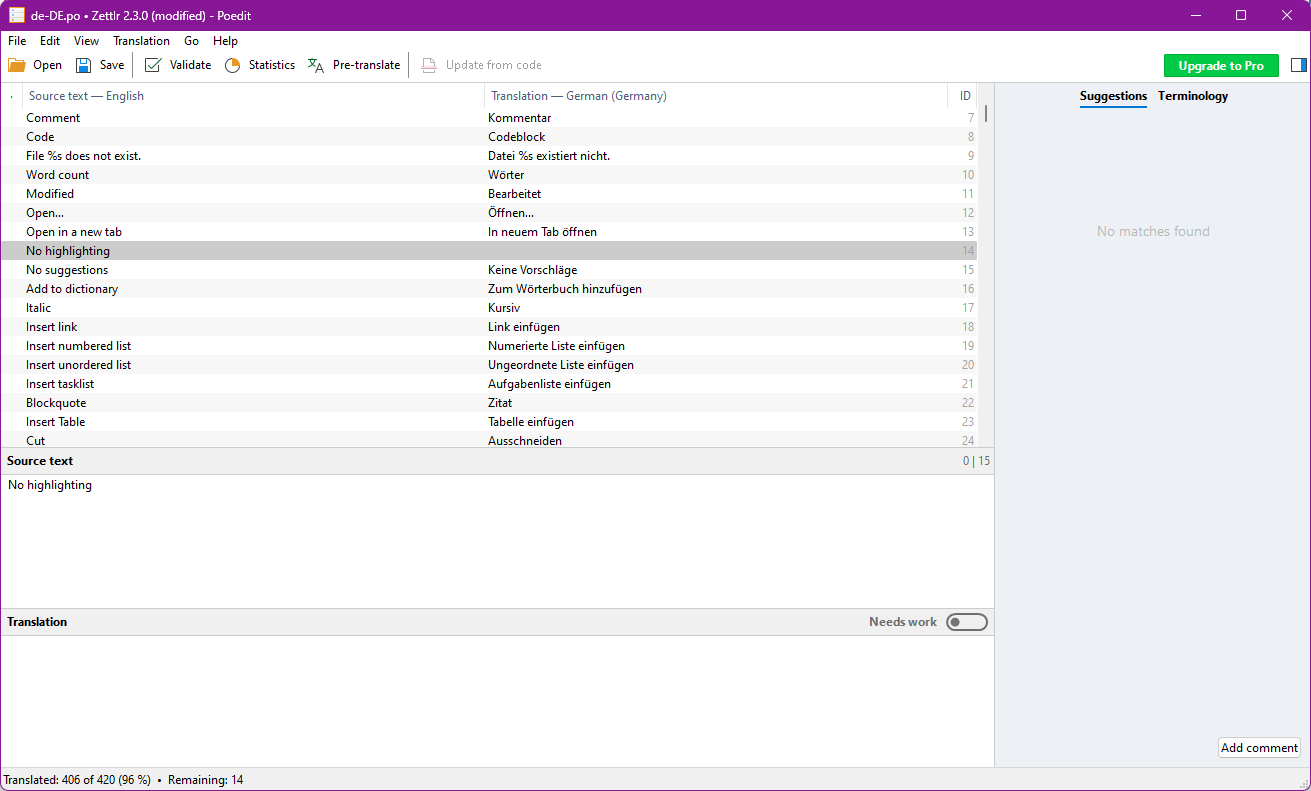Select the 'Italic' row
Image resolution: width=1311 pixels, height=791 pixels.
coord(489,308)
